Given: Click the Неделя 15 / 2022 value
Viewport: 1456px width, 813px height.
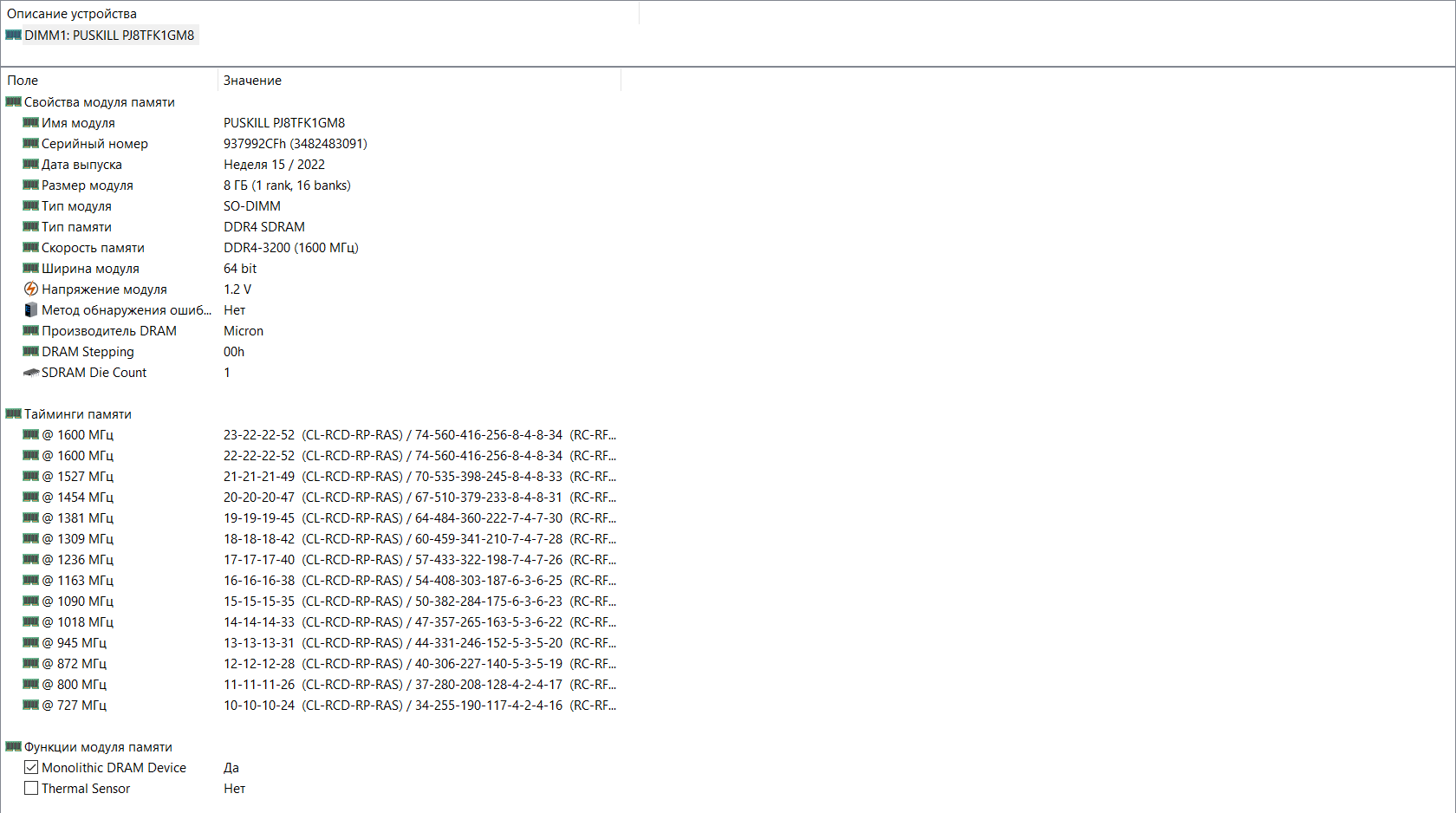Looking at the screenshot, I should click(274, 165).
